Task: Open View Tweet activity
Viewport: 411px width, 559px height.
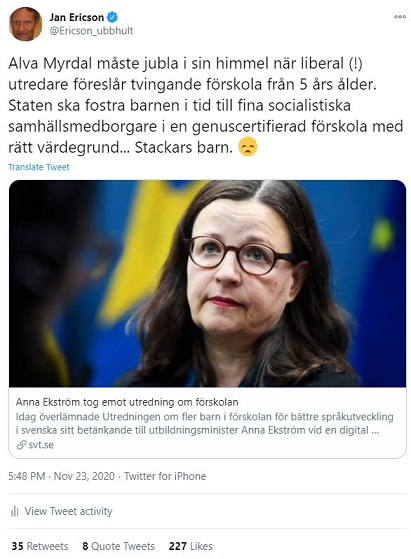Action: point(68,511)
